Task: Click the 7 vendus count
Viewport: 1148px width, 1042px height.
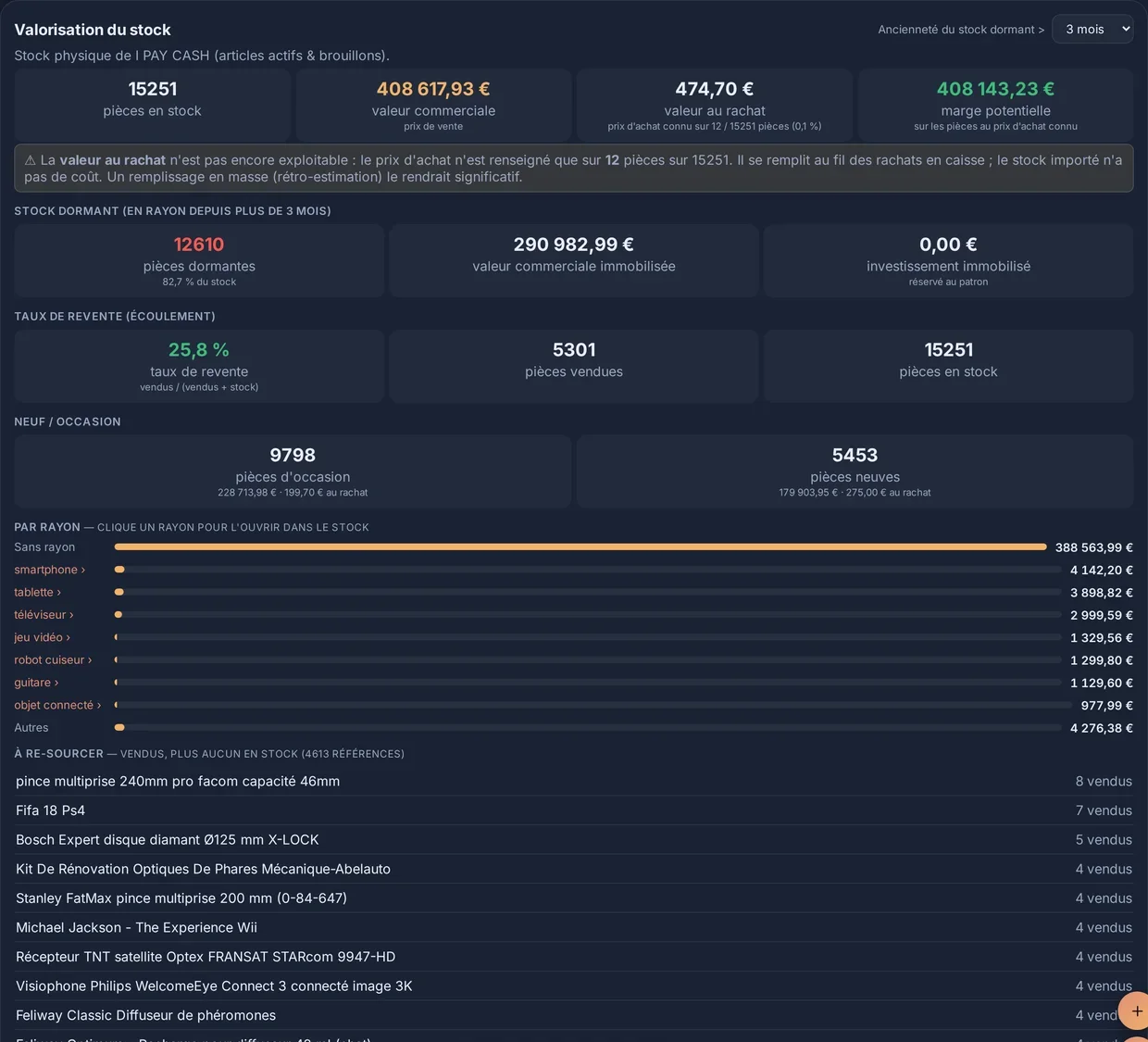Action: point(1104,810)
